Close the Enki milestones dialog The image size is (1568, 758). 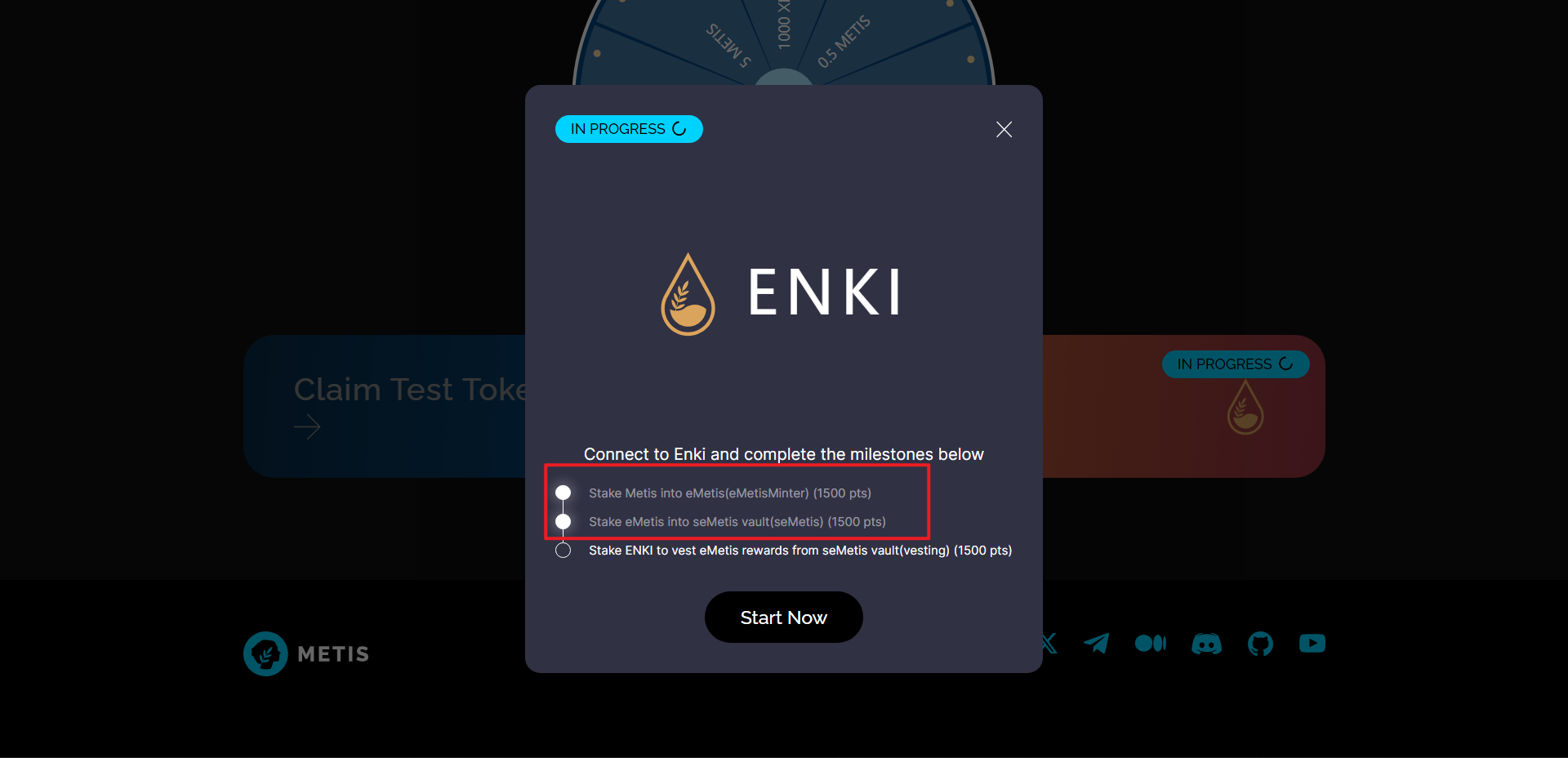coord(1004,129)
